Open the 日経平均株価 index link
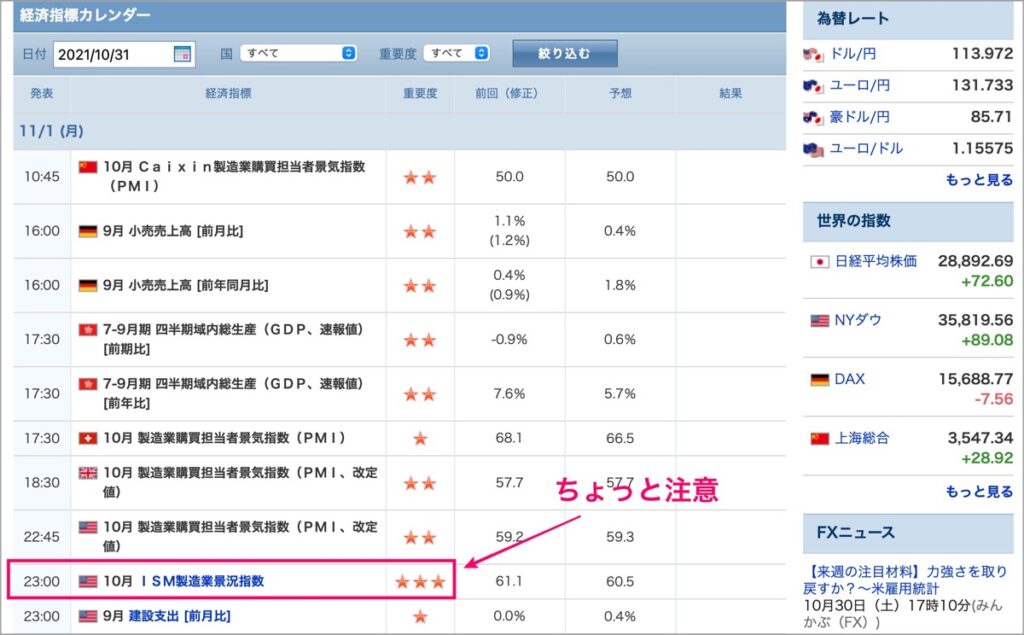 876,261
